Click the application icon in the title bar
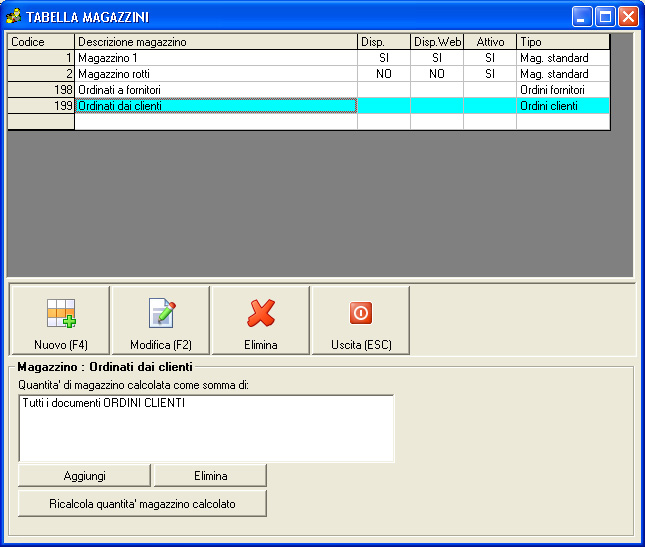This screenshot has height=547, width=645. (14, 16)
